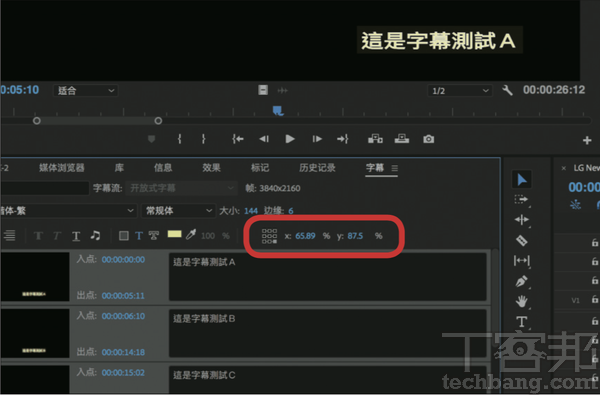
Task: Click the y position value 87.5
Action: click(355, 236)
